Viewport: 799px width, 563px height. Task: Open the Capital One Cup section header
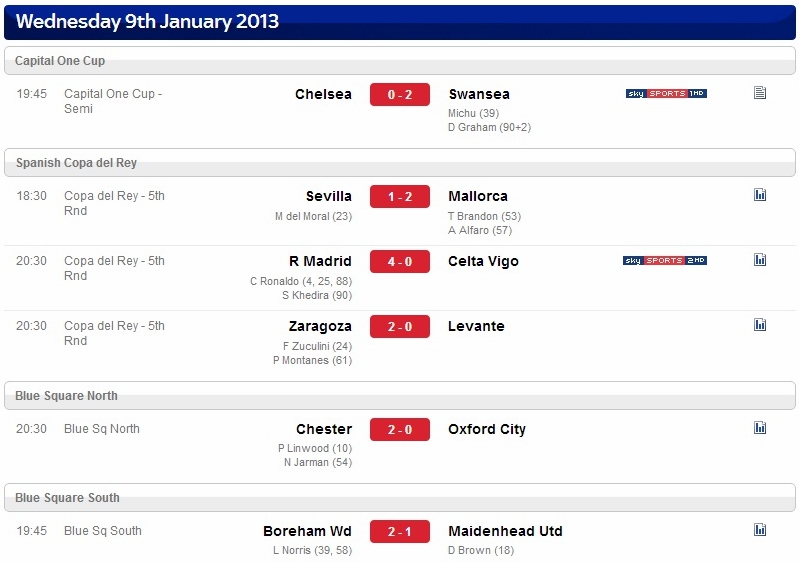click(x=400, y=61)
